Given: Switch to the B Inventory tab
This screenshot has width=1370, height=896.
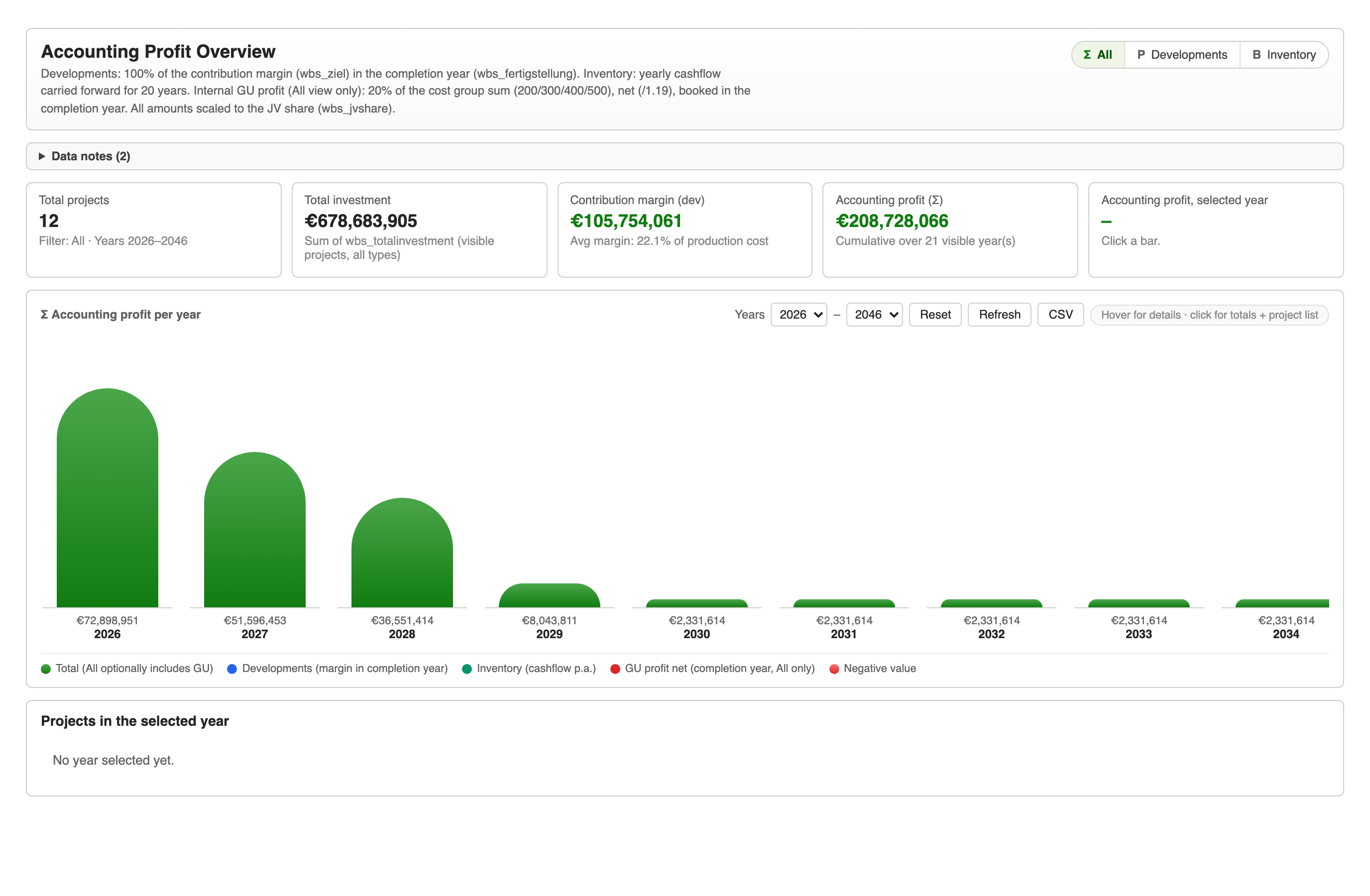Looking at the screenshot, I should [1284, 55].
